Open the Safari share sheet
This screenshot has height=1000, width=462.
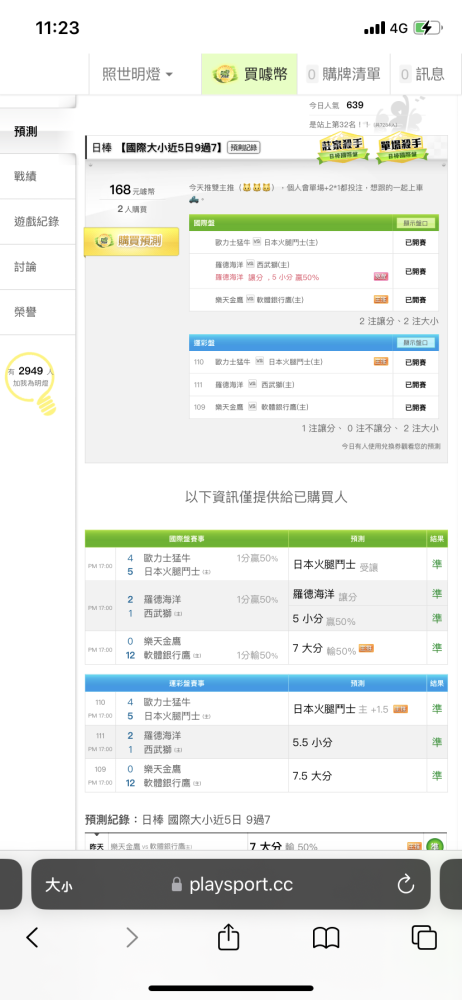click(x=228, y=936)
